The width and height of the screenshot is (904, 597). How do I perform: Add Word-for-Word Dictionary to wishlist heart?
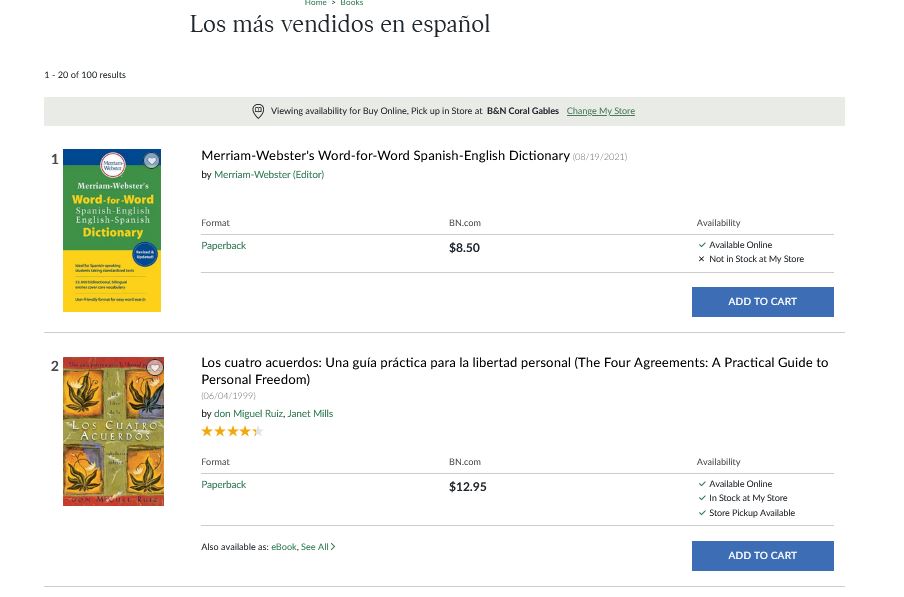coord(151,160)
